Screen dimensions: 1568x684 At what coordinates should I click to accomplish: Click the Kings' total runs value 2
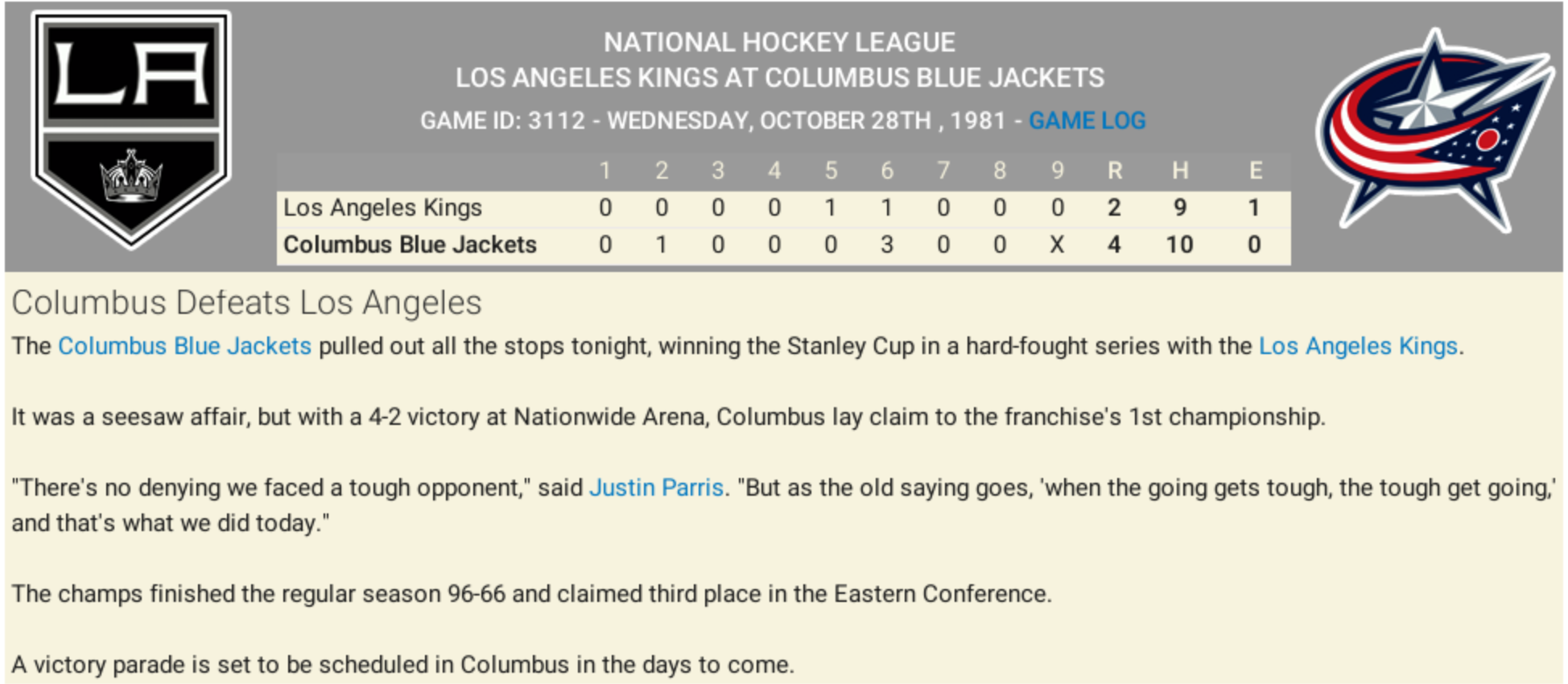[1115, 208]
